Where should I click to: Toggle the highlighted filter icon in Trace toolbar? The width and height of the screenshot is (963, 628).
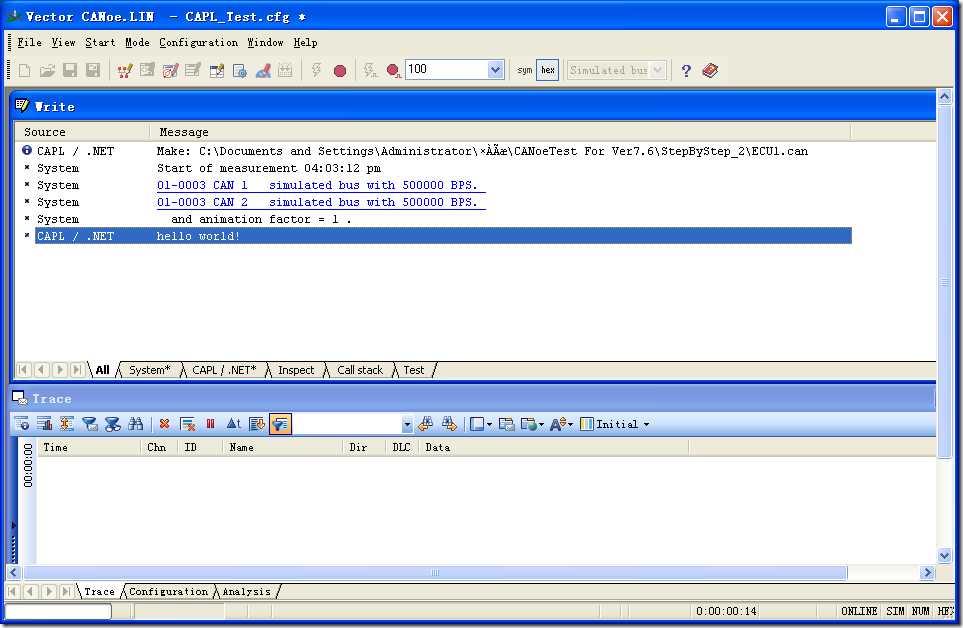pos(280,424)
